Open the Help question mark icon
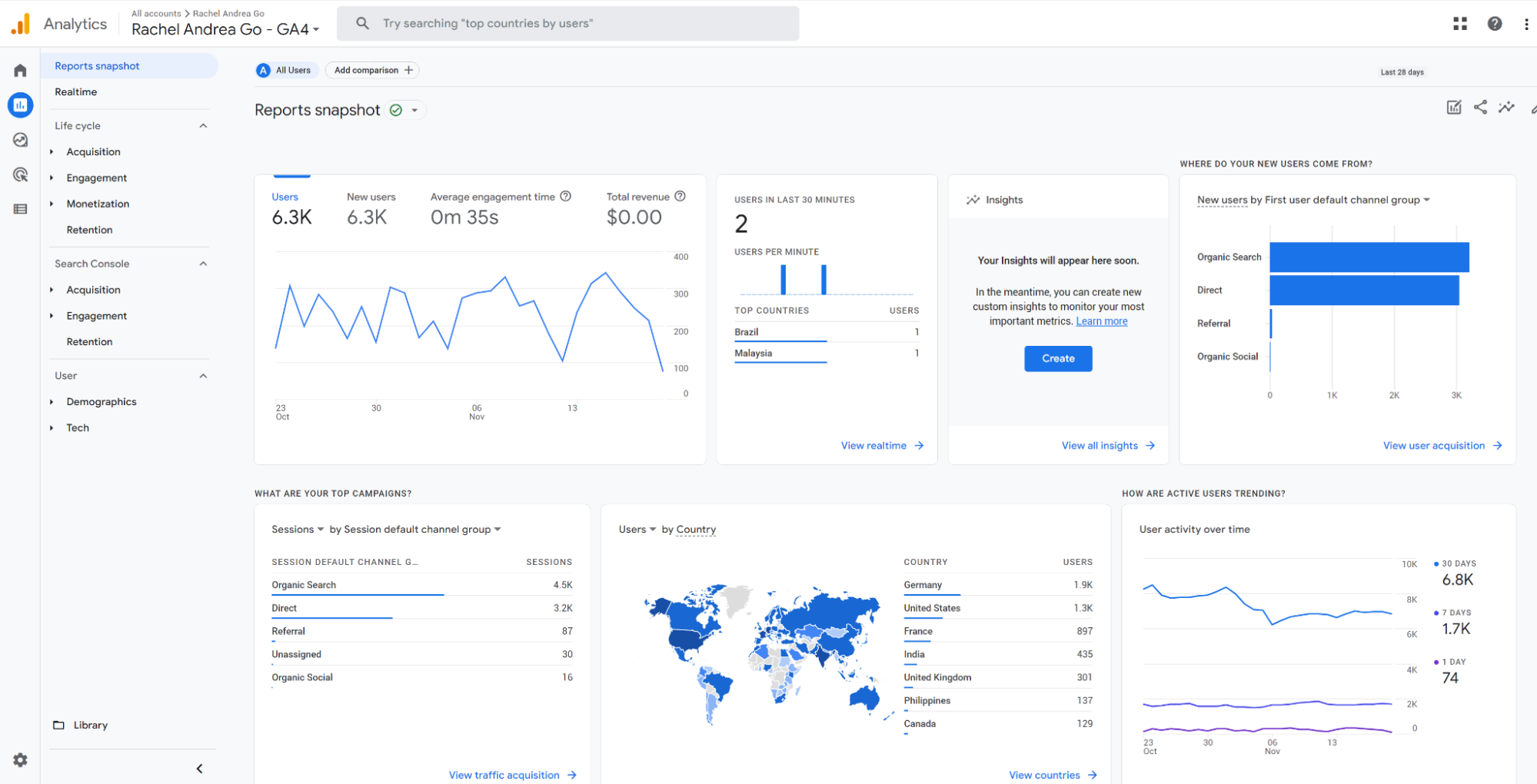Viewport: 1537px width, 784px height. (1495, 24)
